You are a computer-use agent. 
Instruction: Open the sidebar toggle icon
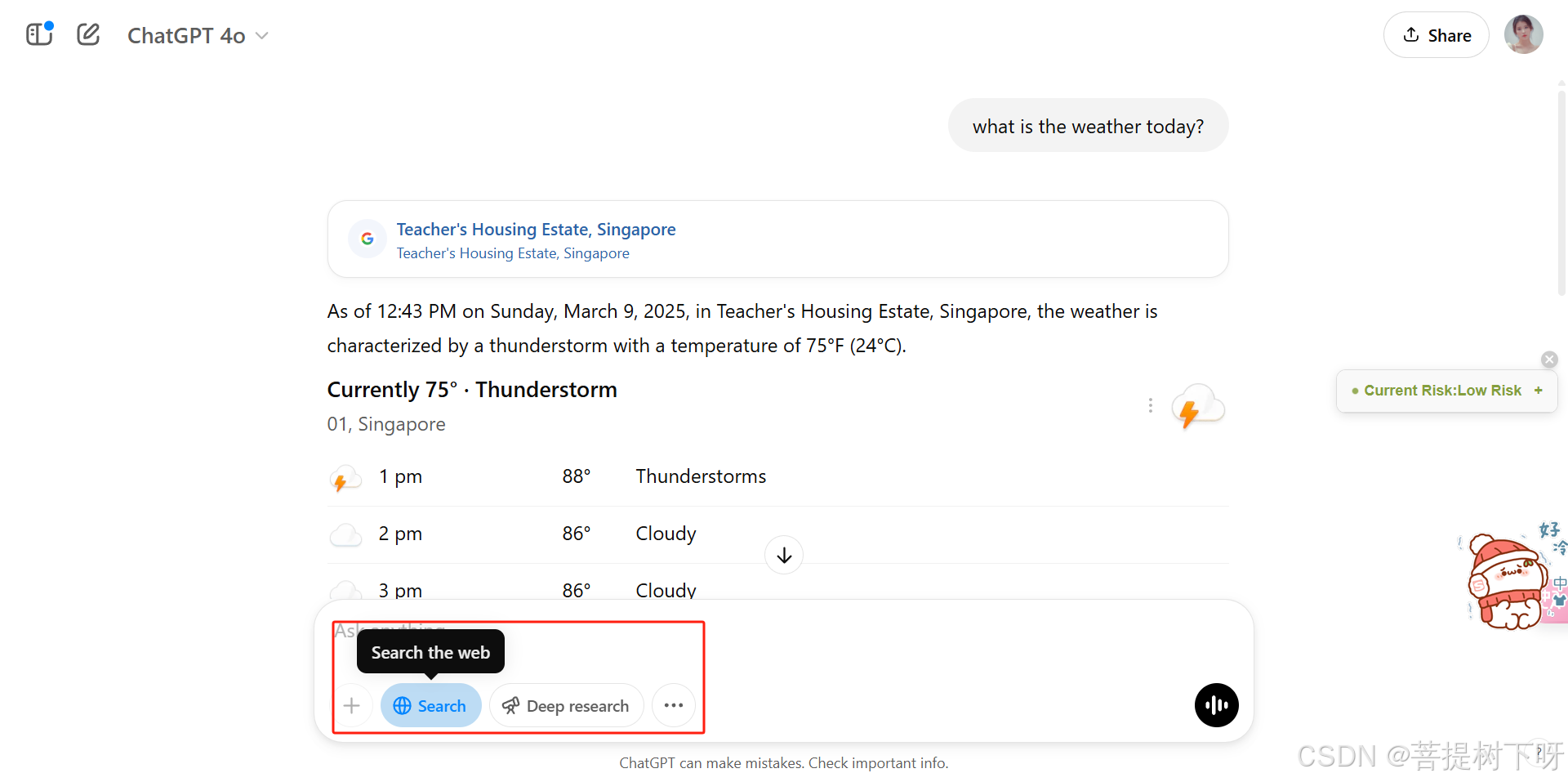tap(39, 34)
